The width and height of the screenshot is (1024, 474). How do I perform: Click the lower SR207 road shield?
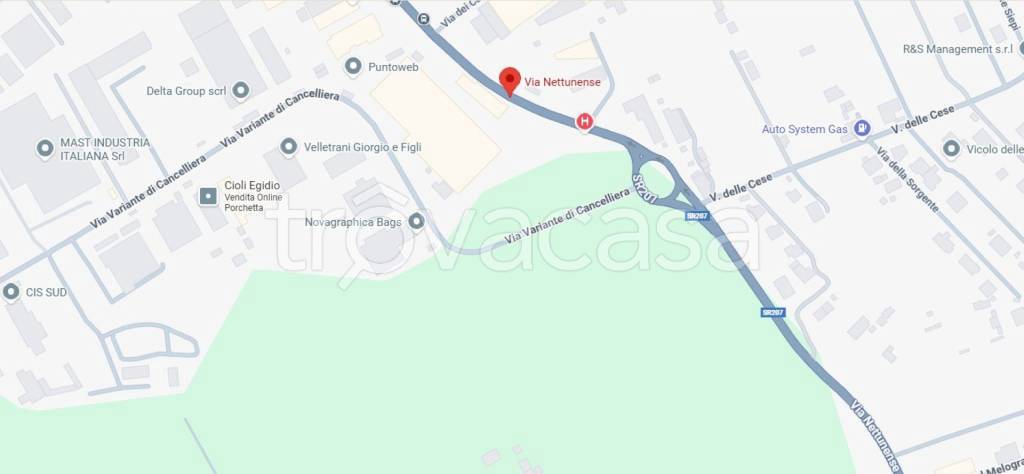pyautogui.click(x=773, y=312)
